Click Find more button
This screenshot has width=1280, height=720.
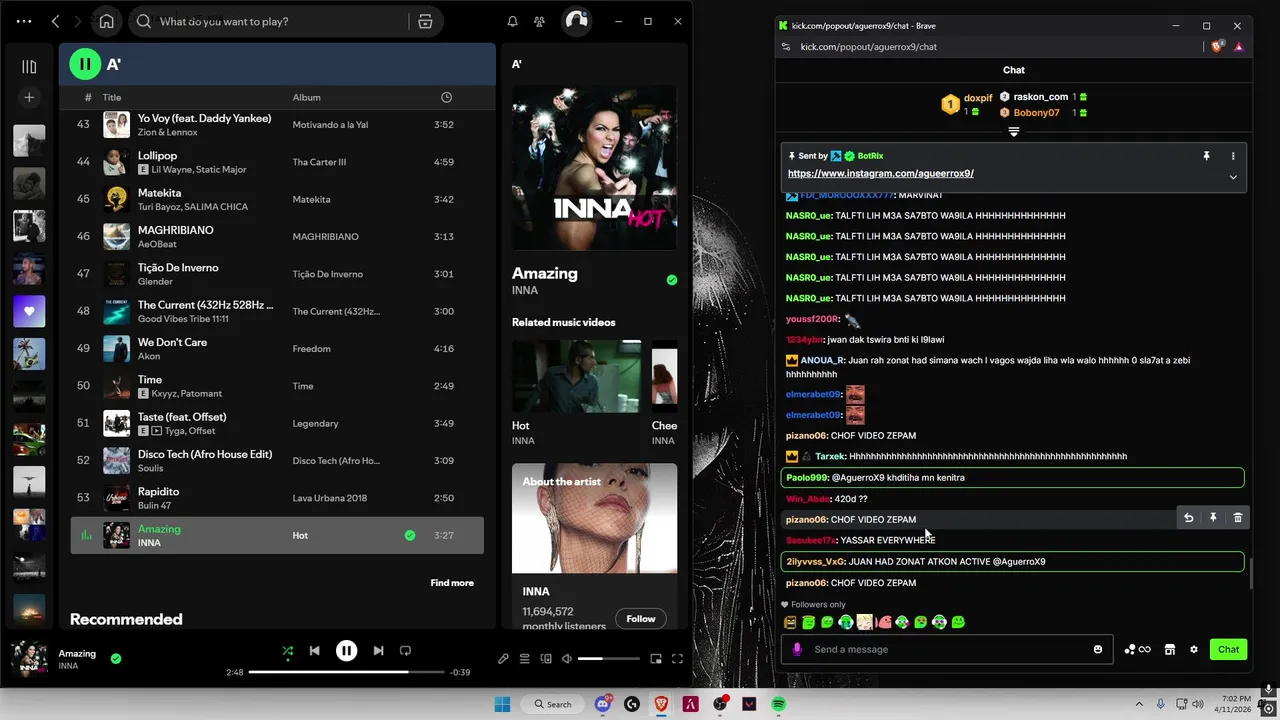[452, 583]
